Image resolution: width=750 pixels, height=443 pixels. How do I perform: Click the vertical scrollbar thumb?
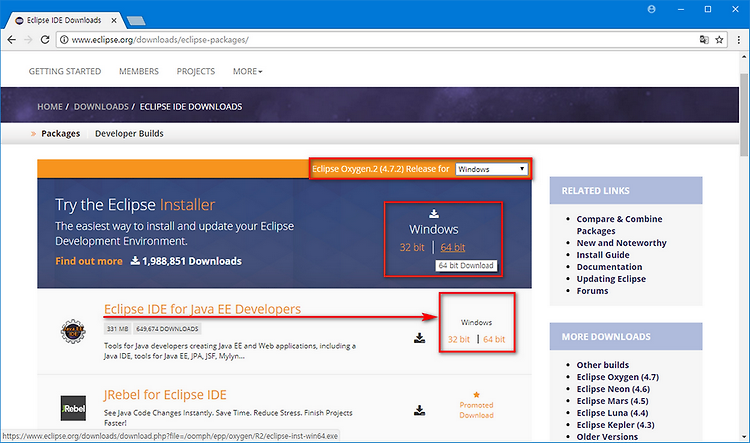coord(744,115)
